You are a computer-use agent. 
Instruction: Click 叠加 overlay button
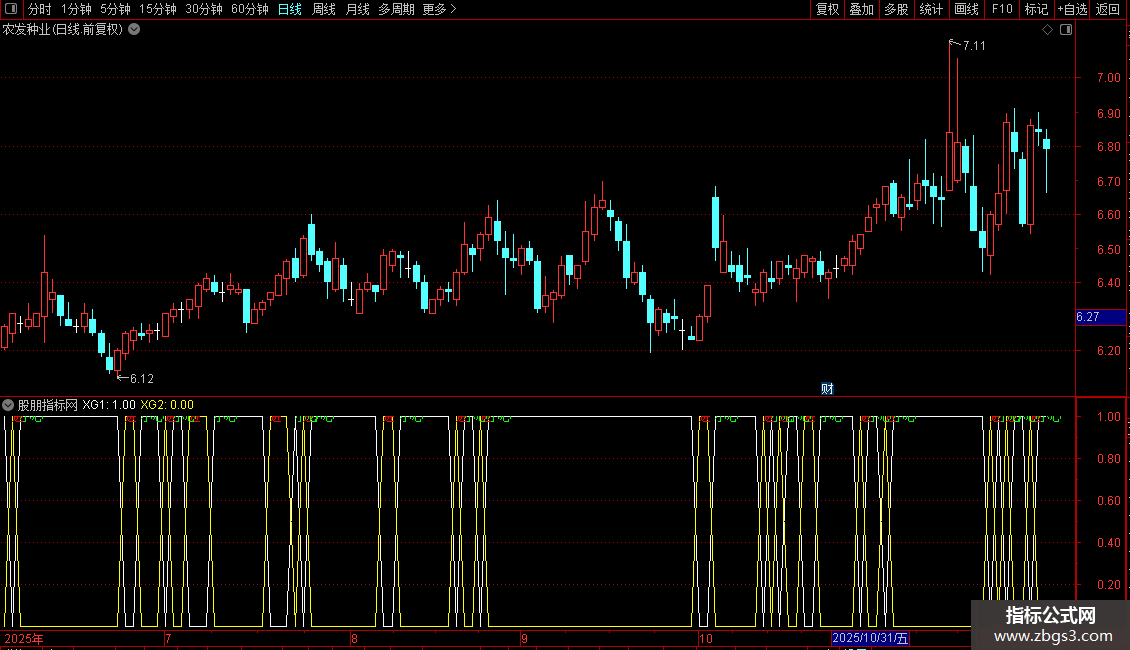862,9
